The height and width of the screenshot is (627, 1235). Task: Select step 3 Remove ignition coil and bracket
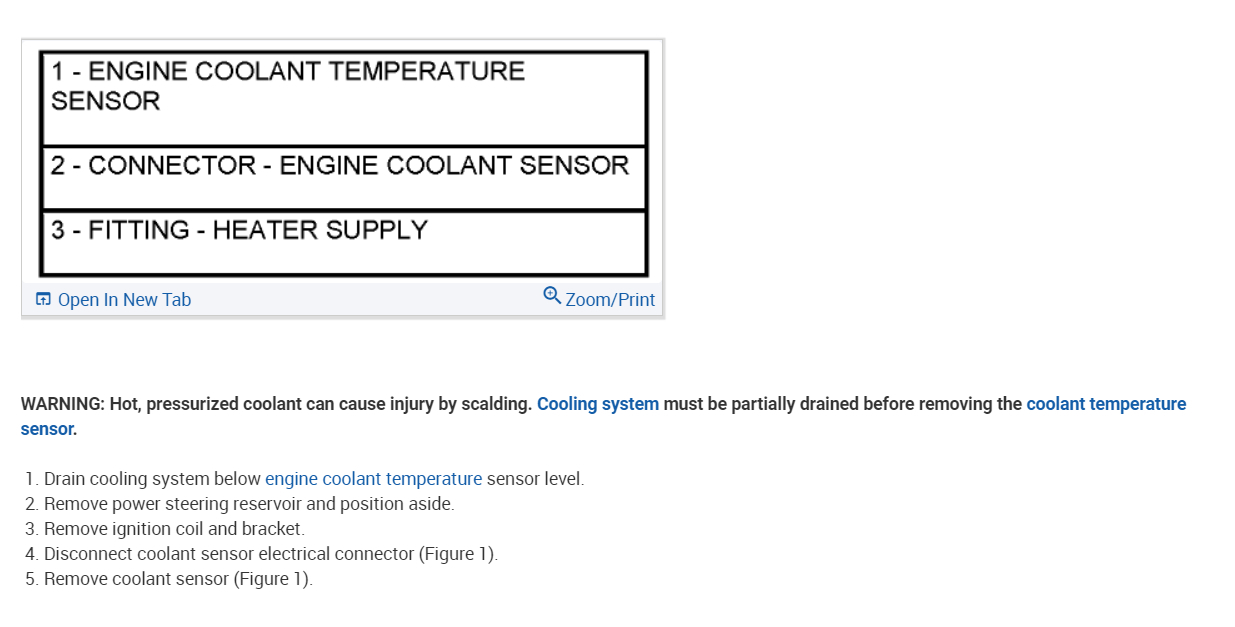click(x=174, y=529)
